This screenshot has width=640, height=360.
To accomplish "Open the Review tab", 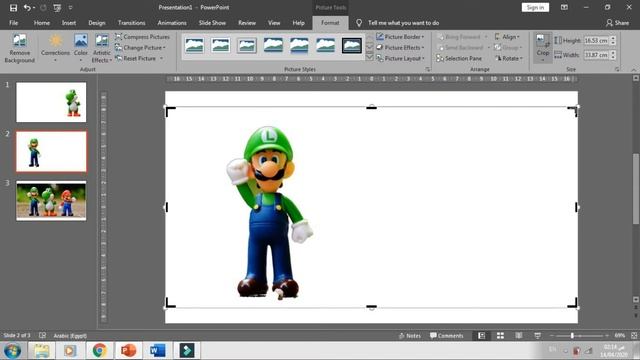I will [247, 23].
